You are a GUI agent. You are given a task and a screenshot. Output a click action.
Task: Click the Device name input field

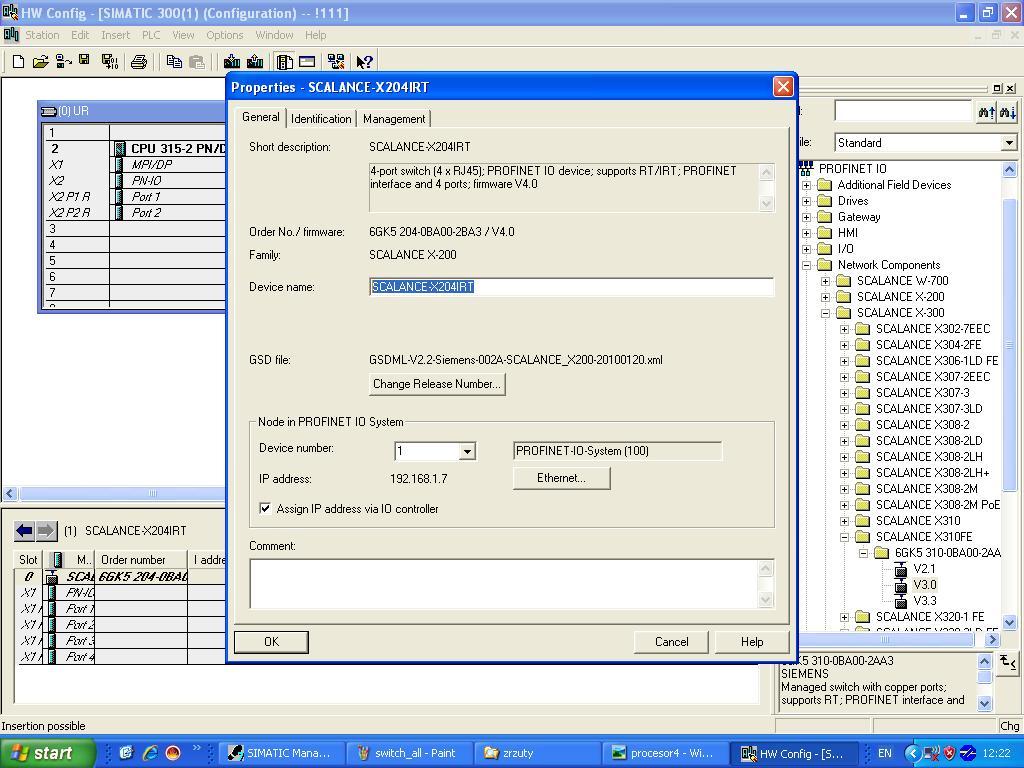coord(571,287)
